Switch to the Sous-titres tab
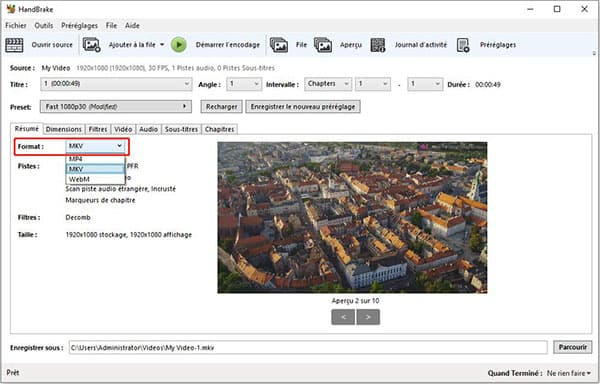The image size is (600, 384). [x=181, y=129]
